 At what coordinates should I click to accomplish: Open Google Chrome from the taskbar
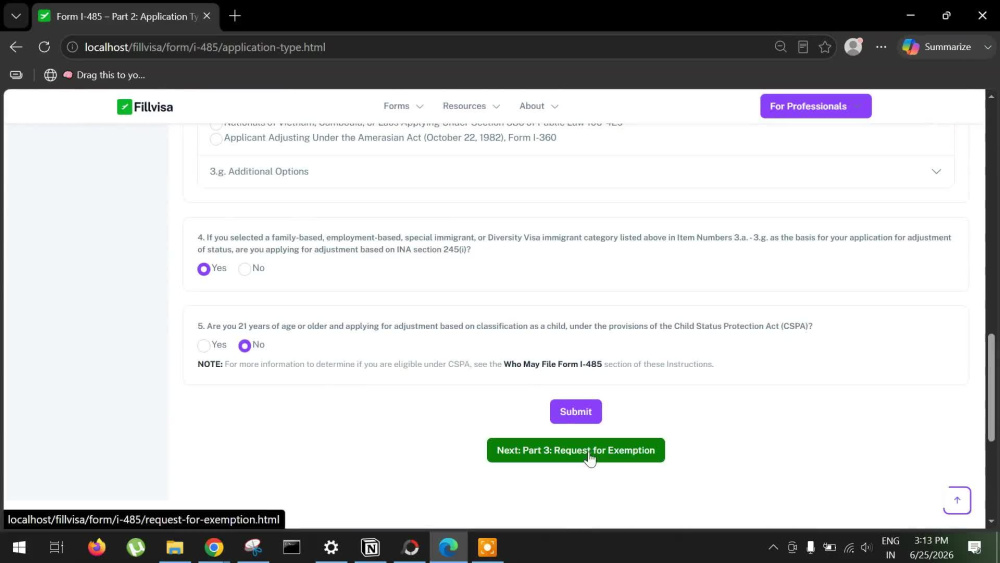coord(214,547)
